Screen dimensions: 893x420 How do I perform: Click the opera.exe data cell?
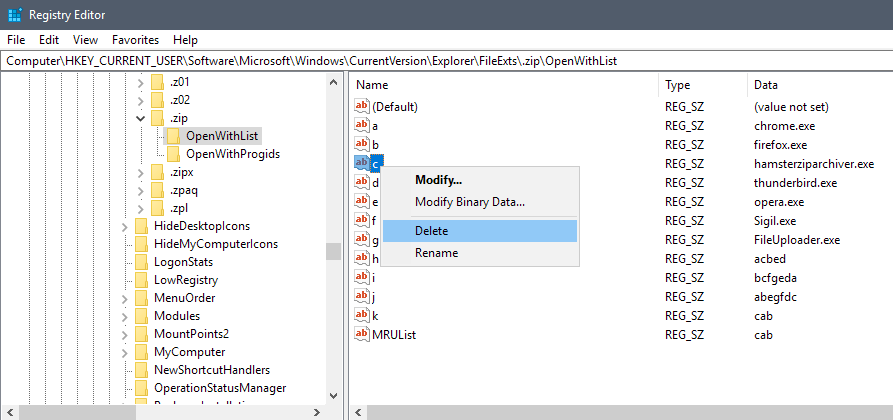pyautogui.click(x=779, y=202)
